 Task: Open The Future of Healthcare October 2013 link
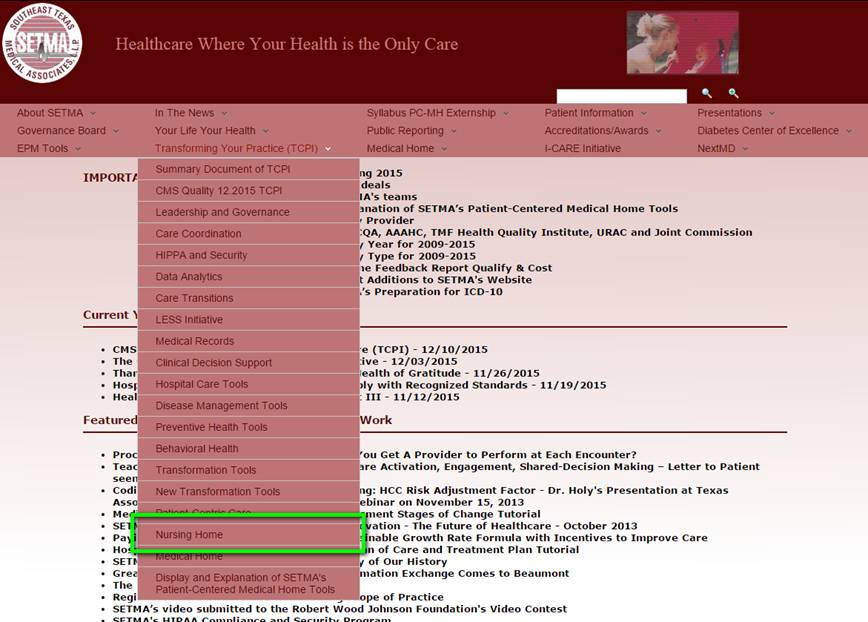pyautogui.click(x=499, y=526)
